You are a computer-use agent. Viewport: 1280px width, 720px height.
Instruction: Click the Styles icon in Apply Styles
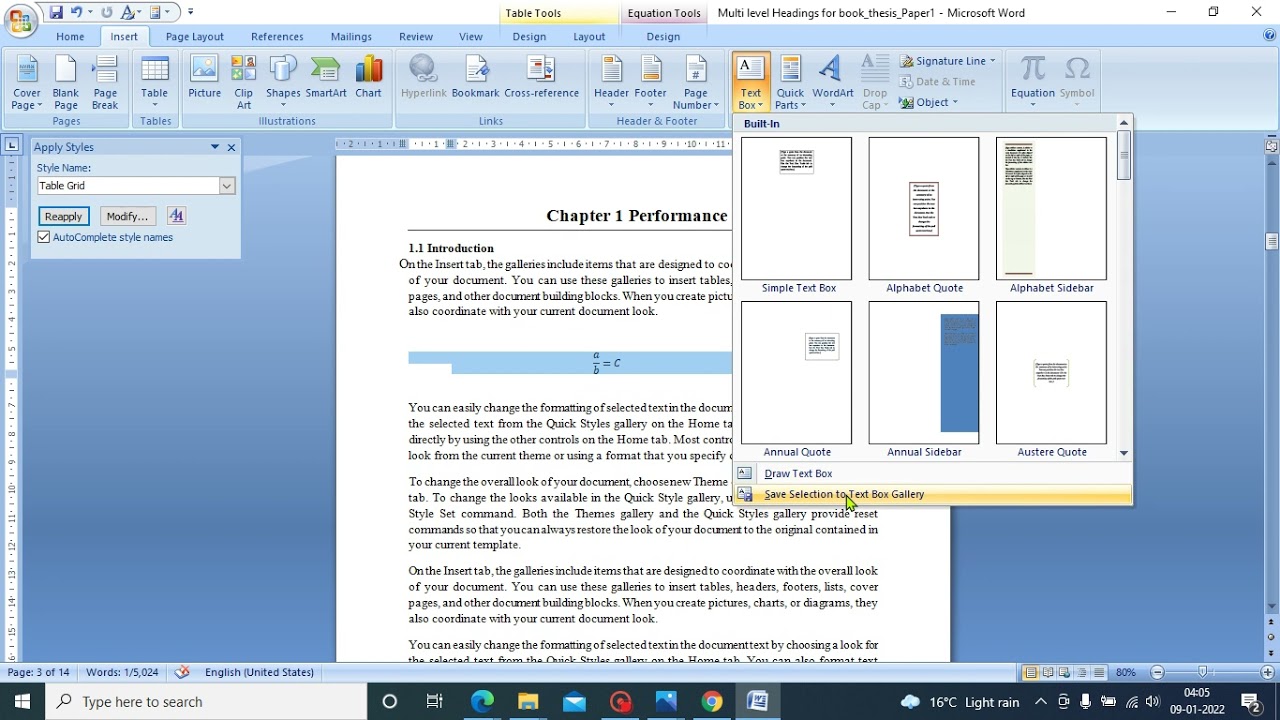176,216
